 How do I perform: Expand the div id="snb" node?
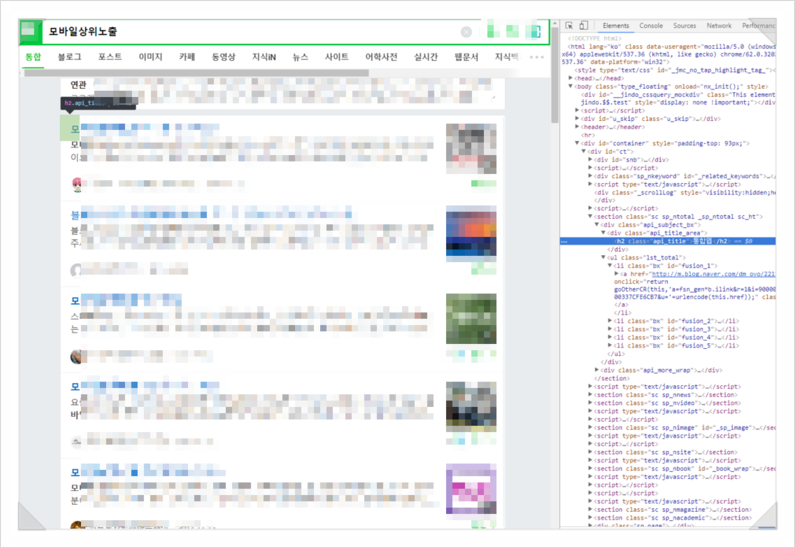tap(590, 159)
